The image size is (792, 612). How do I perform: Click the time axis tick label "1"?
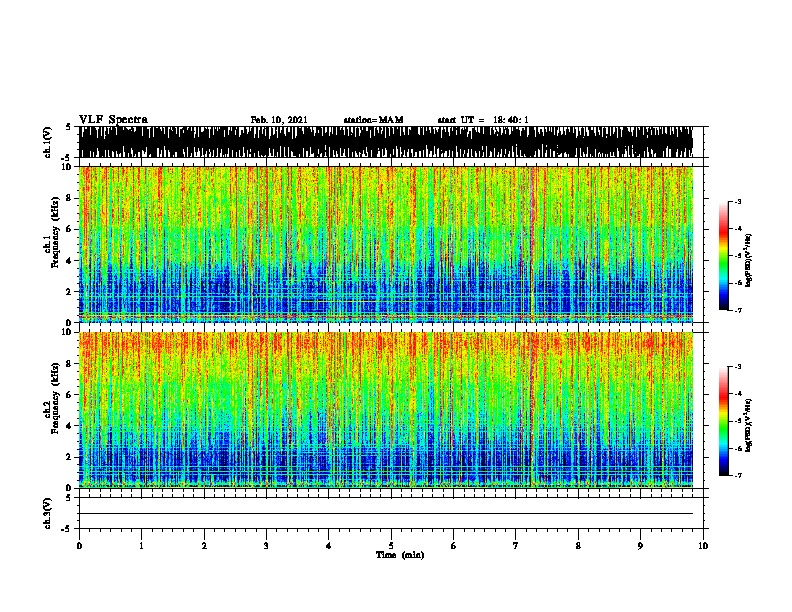[141, 546]
